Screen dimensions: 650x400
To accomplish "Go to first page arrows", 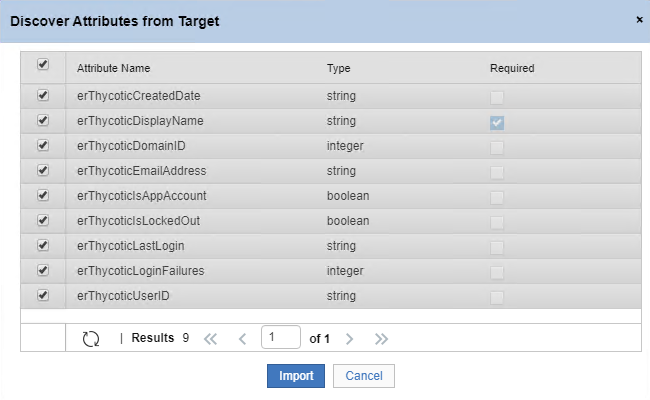I will click(x=211, y=339).
